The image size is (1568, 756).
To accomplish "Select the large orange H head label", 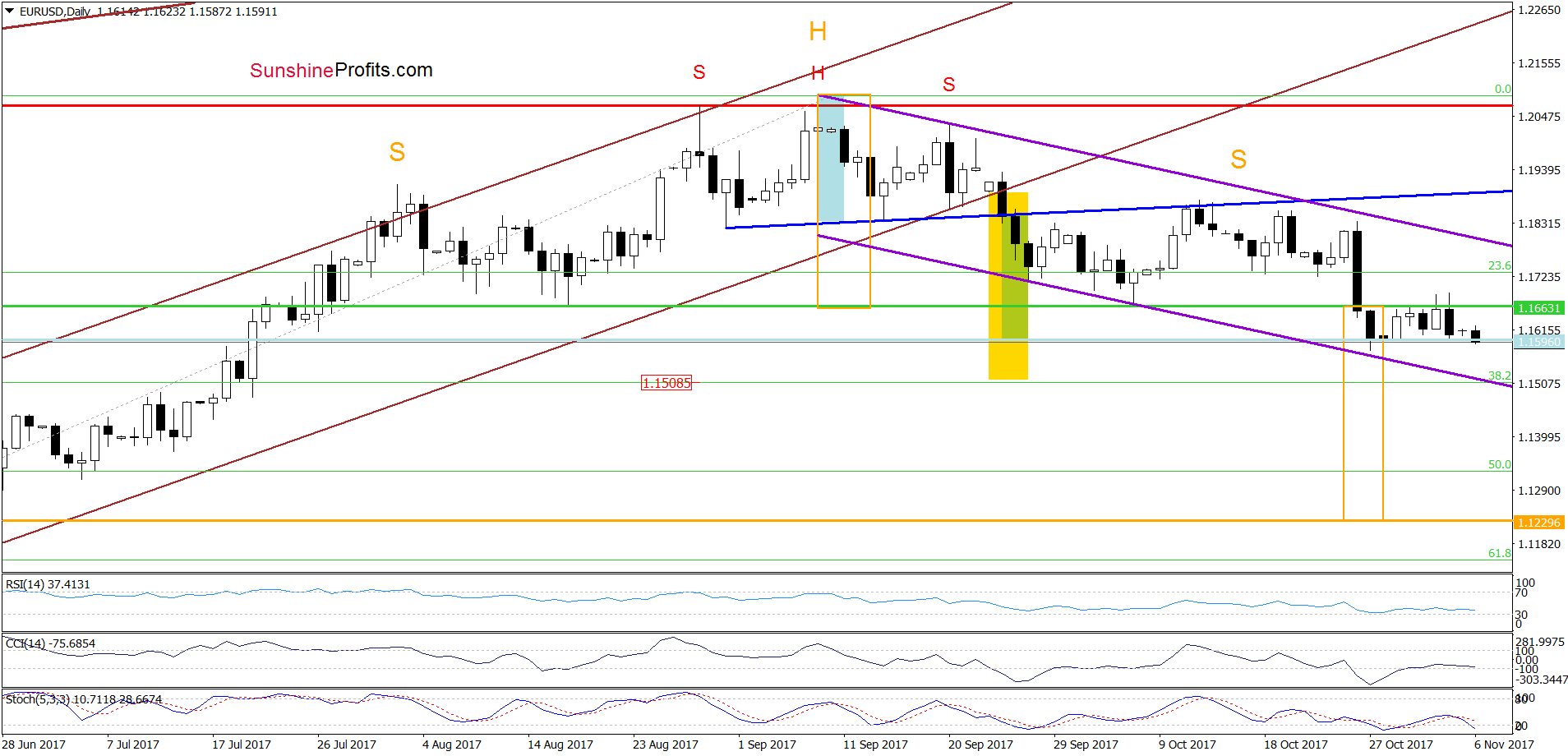I will pos(818,32).
